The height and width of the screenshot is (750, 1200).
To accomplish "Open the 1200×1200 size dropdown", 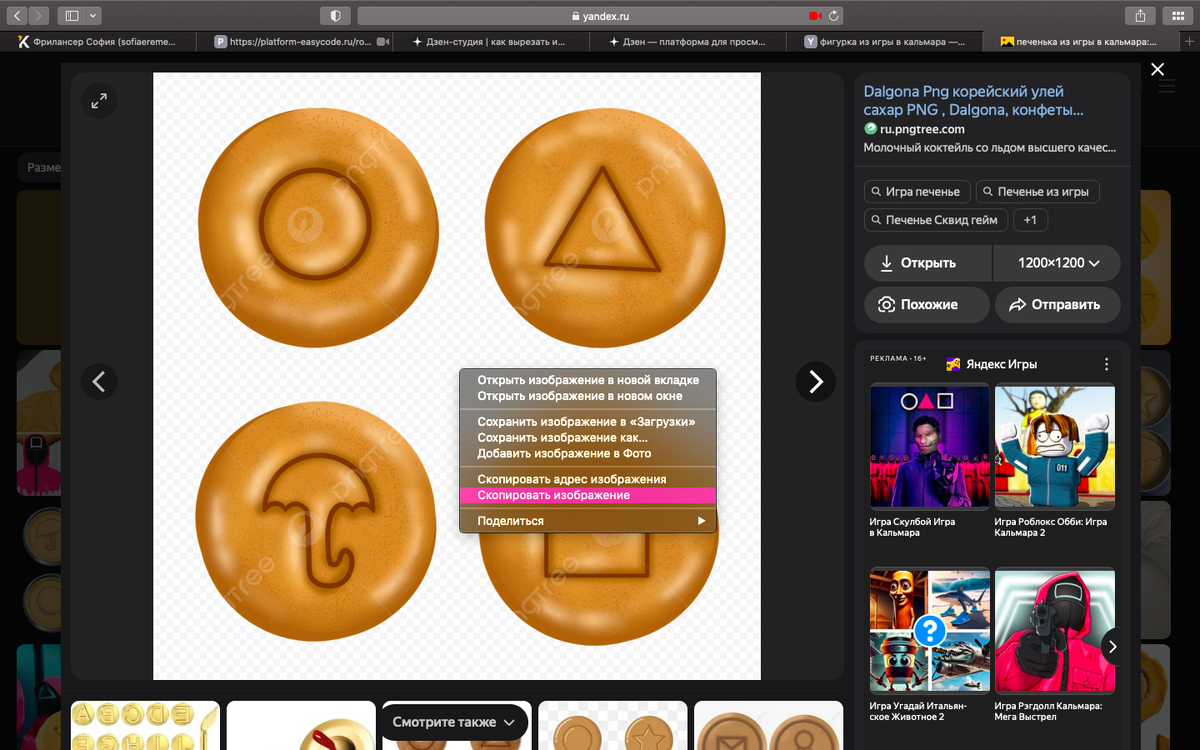I will pos(1057,263).
